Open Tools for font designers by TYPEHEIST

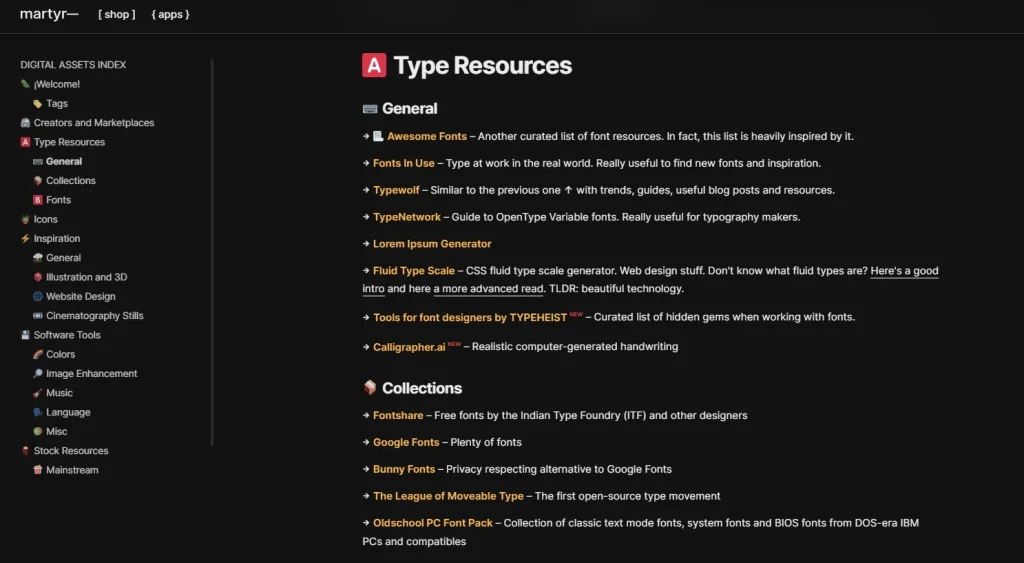click(470, 317)
